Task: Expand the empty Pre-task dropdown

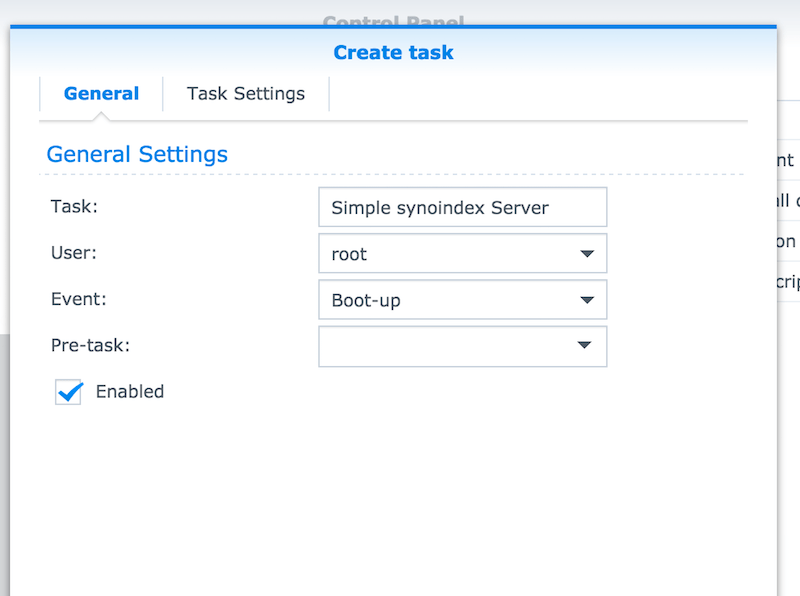Action: point(450,346)
